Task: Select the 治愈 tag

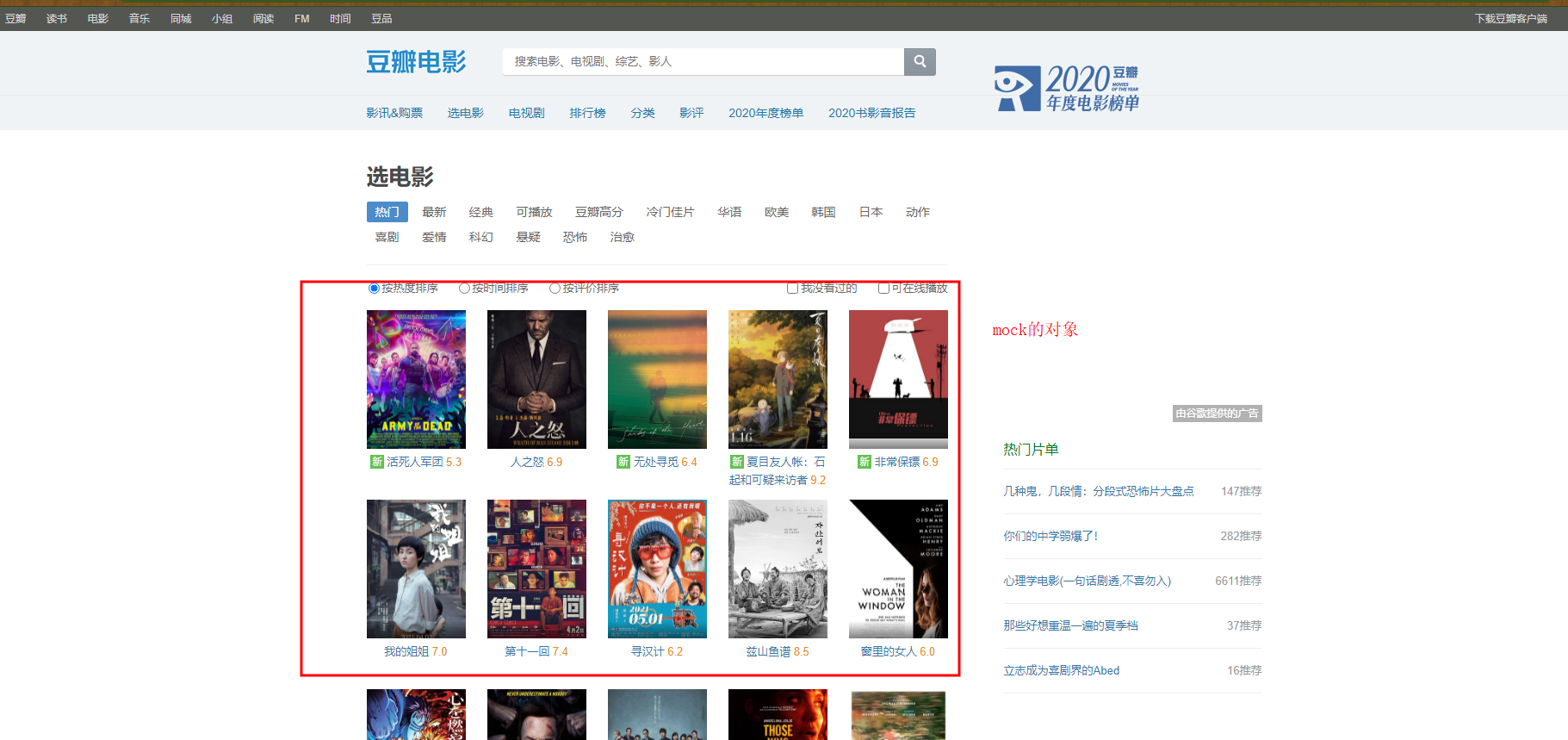Action: [x=622, y=237]
